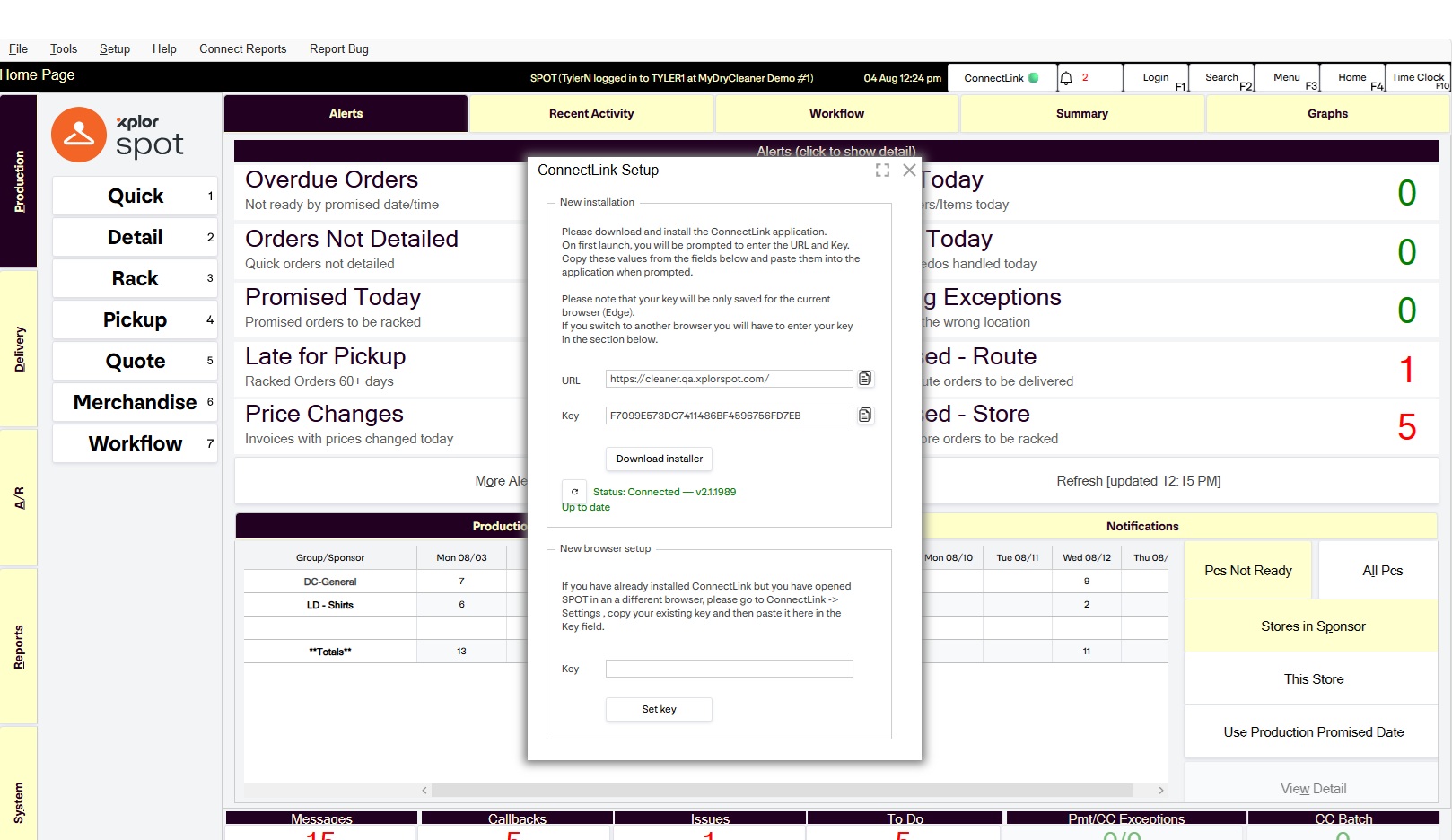Open the Delivery side tab
The height and width of the screenshot is (840, 1452).
click(x=19, y=349)
